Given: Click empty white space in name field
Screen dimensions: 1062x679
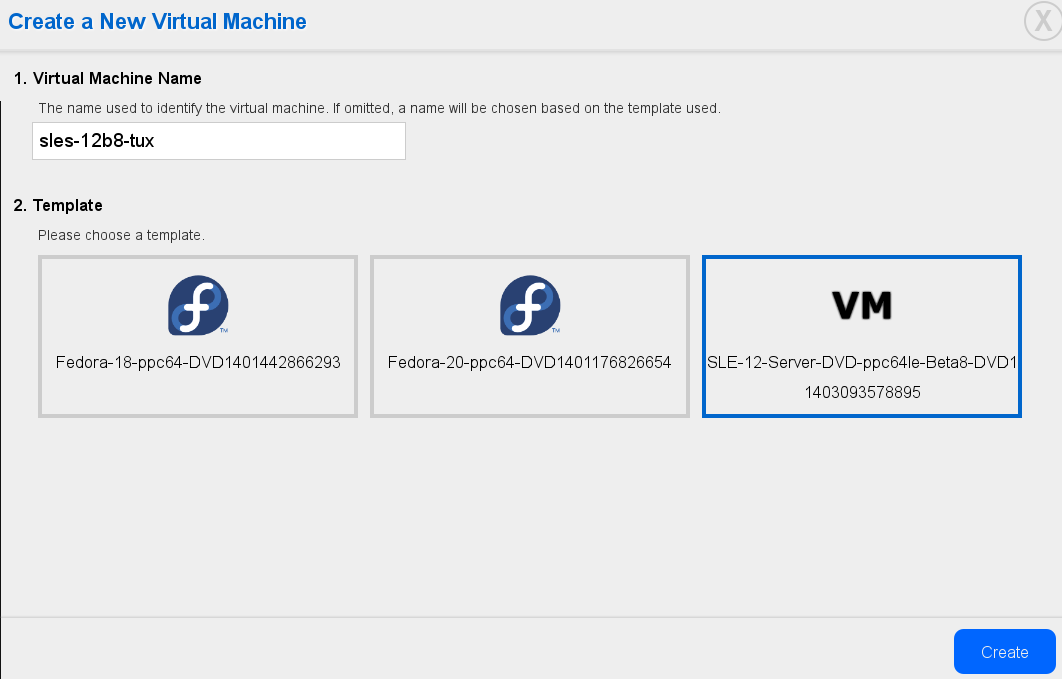Looking at the screenshot, I should pyautogui.click(x=284, y=141).
